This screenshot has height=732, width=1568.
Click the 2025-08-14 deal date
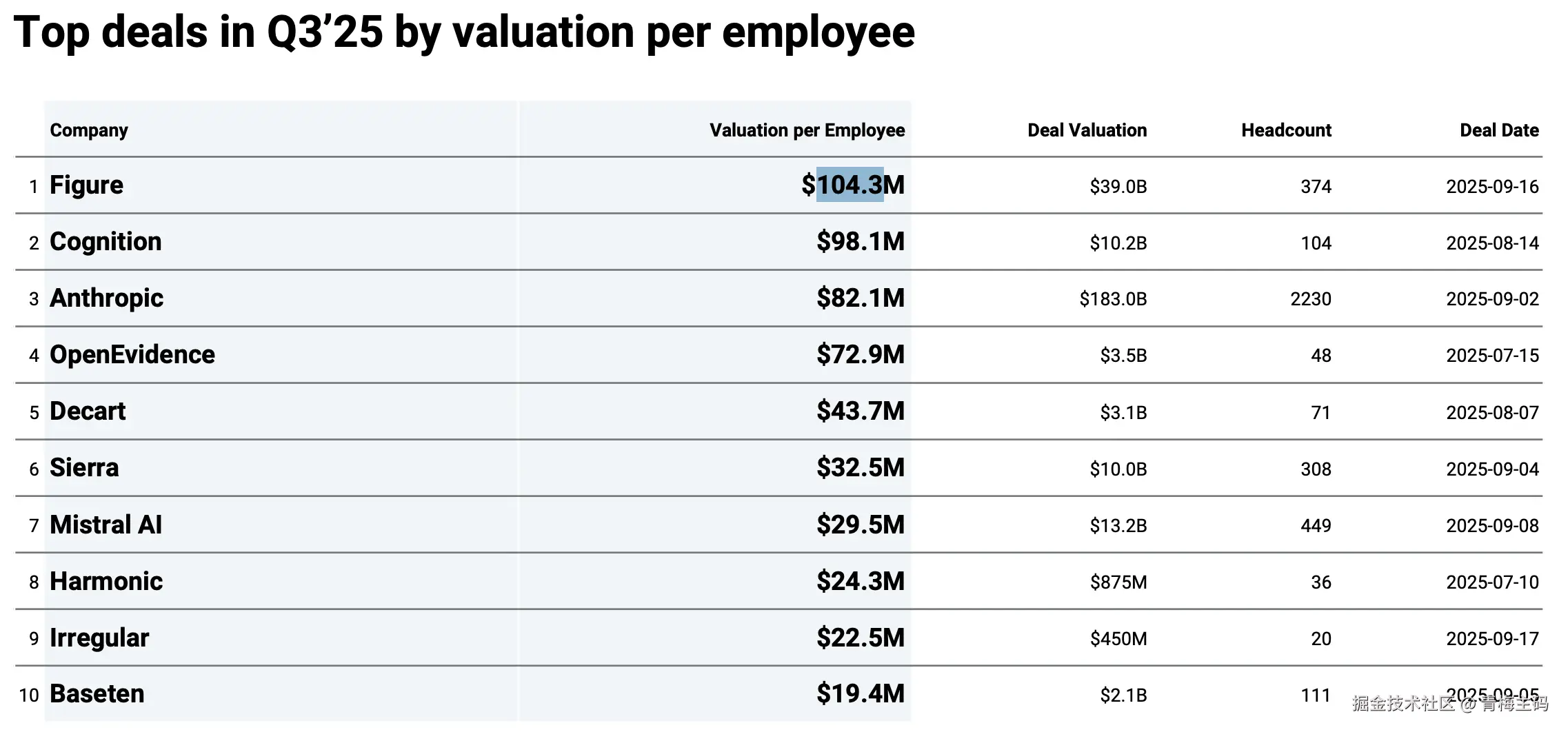pos(1492,243)
